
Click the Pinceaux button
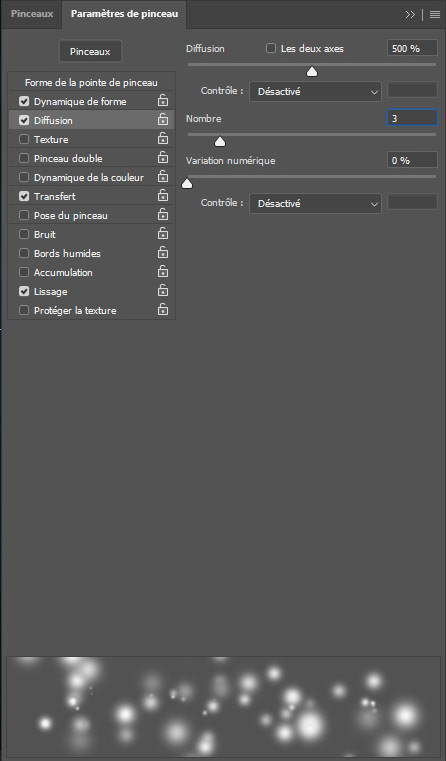[x=90, y=51]
